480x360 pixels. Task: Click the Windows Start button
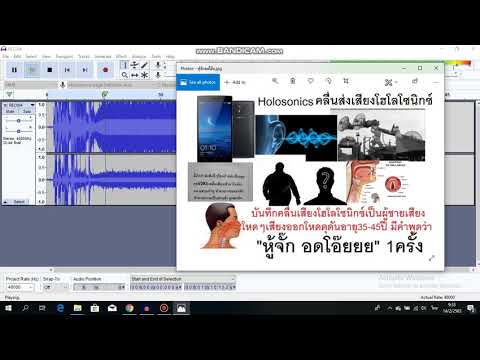click(x=8, y=308)
